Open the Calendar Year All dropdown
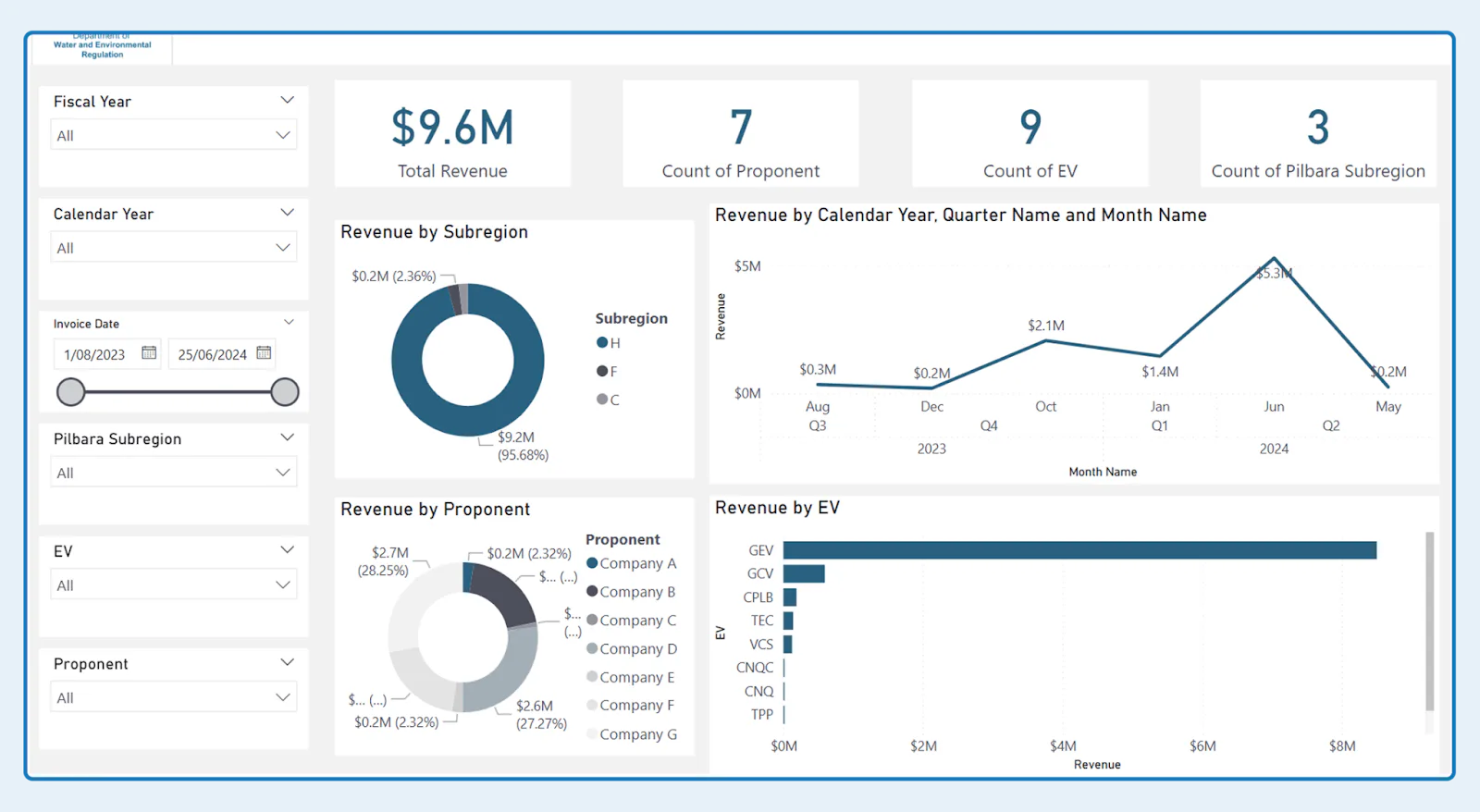The image size is (1480, 812). pos(174,247)
